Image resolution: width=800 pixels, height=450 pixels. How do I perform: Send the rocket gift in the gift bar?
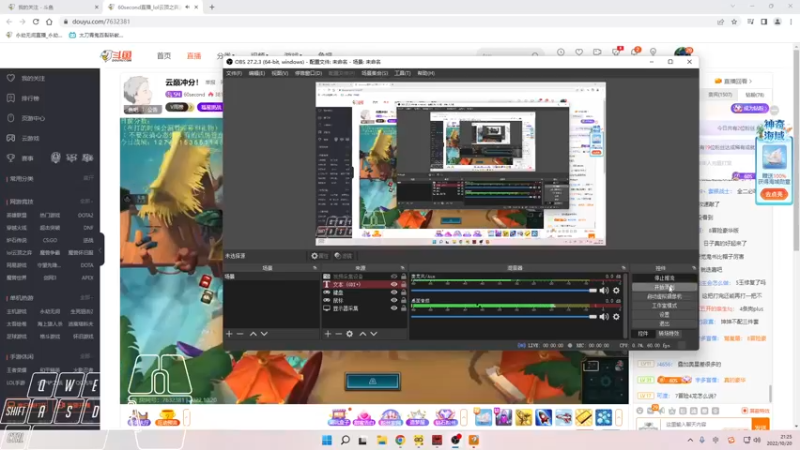543,417
